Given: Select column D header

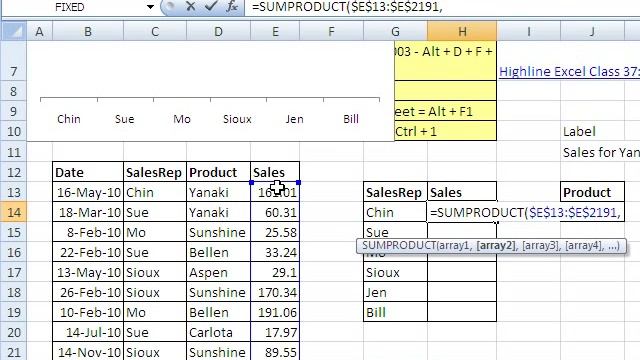Looking at the screenshot, I should 218,31.
